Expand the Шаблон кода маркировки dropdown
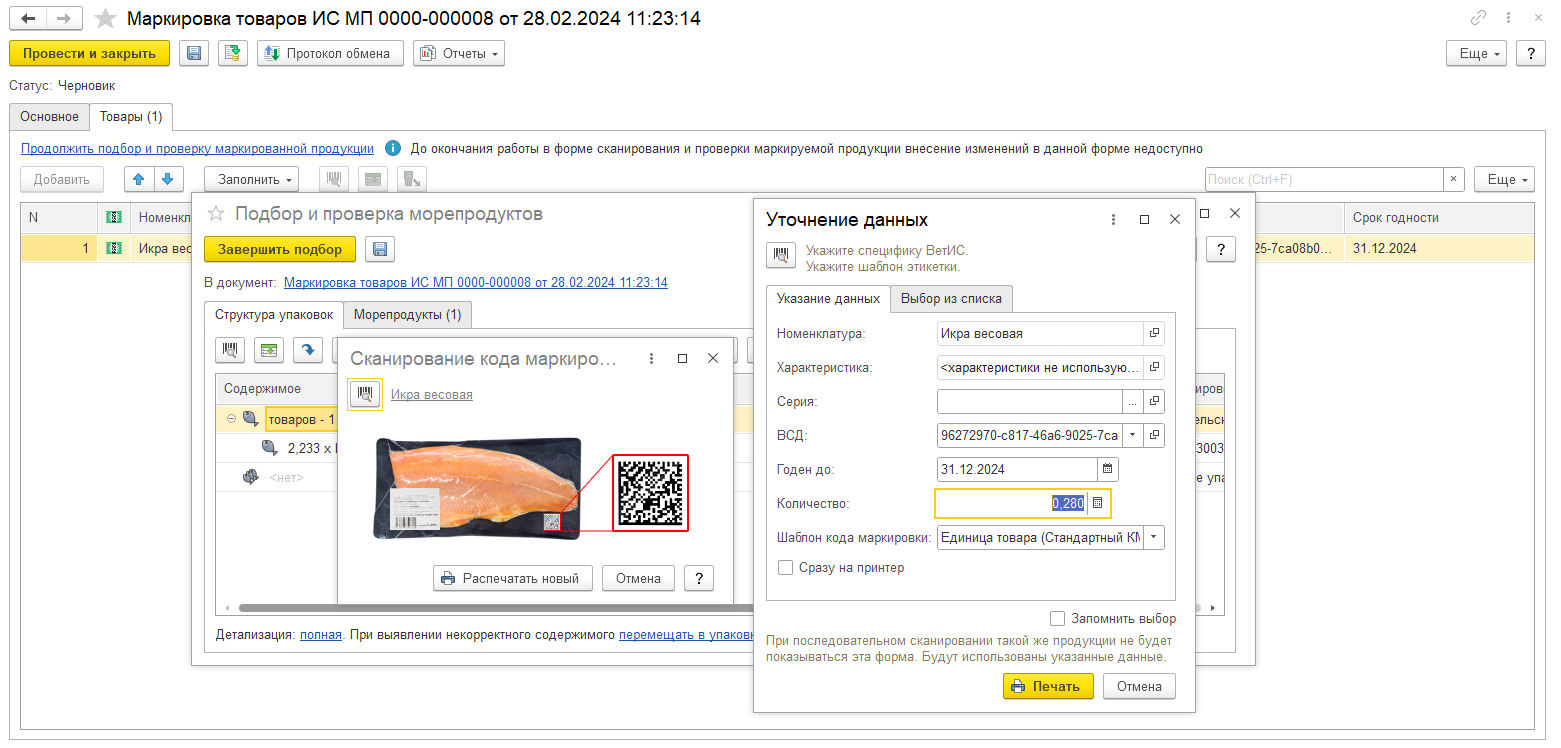This screenshot has width=1561, height=748. (x=1154, y=538)
